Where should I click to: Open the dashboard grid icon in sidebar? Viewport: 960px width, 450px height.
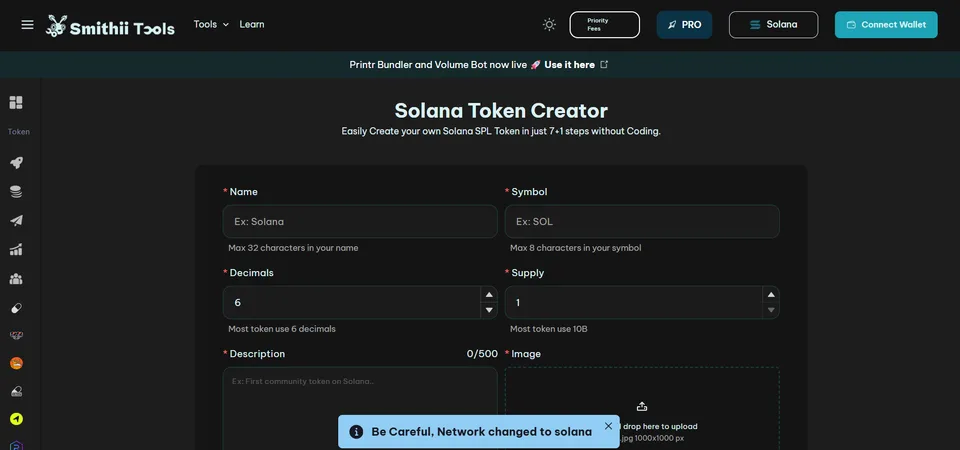(16, 102)
